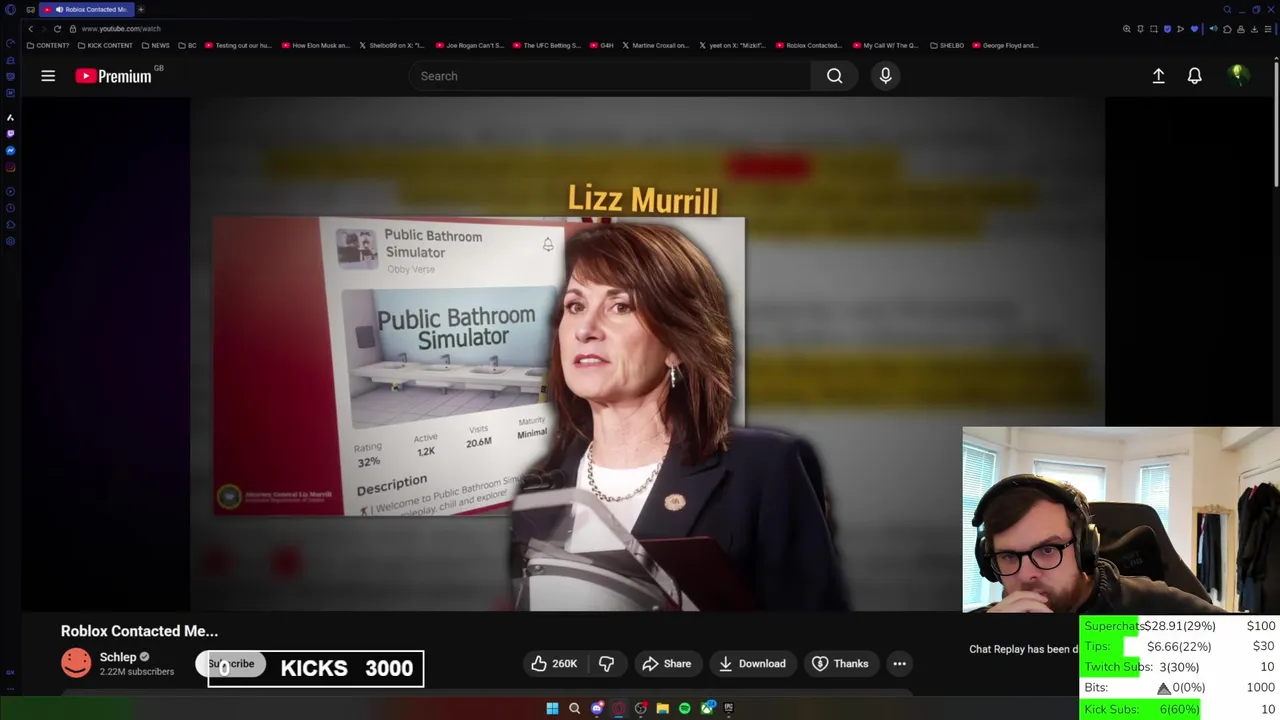The image size is (1280, 720).
Task: Select the Roblox Contacted Me browser tab
Action: point(89,9)
